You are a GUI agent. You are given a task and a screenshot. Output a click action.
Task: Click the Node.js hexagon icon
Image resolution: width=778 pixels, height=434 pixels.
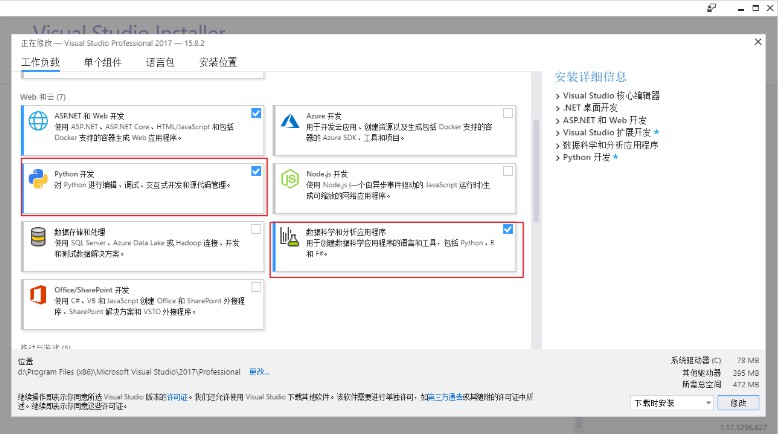(290, 180)
